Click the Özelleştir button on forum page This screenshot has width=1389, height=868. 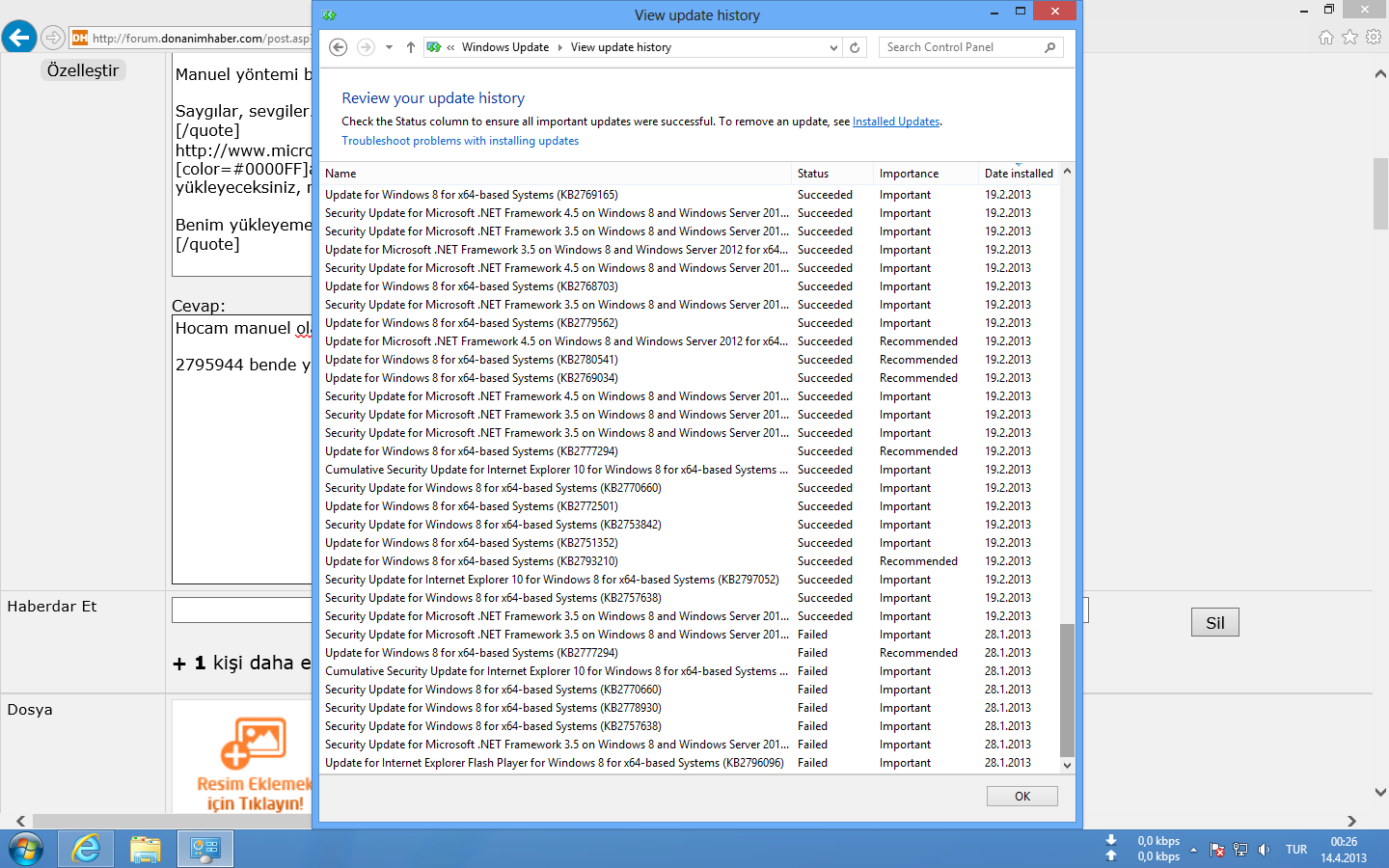click(83, 70)
